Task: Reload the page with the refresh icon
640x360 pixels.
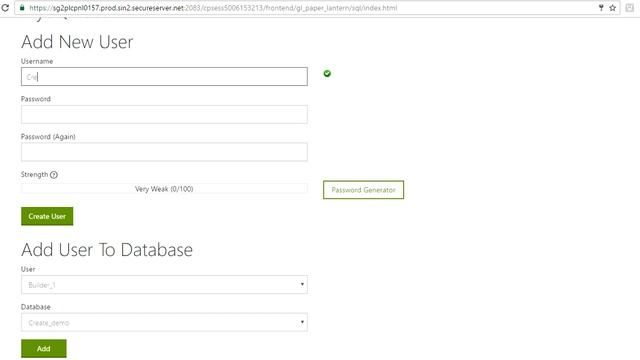Action: (x=5, y=7)
